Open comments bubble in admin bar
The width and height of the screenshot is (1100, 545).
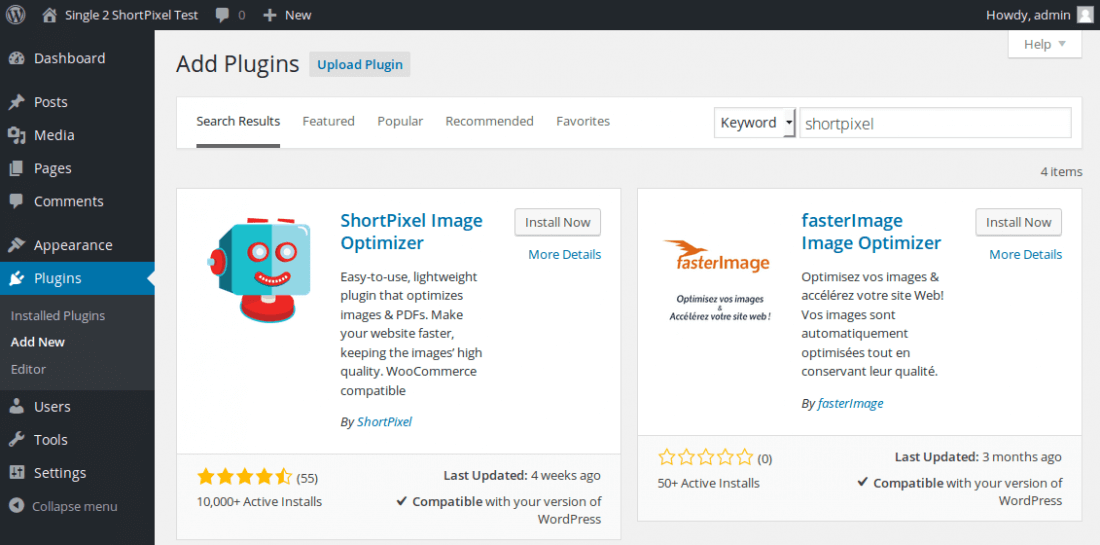click(224, 15)
